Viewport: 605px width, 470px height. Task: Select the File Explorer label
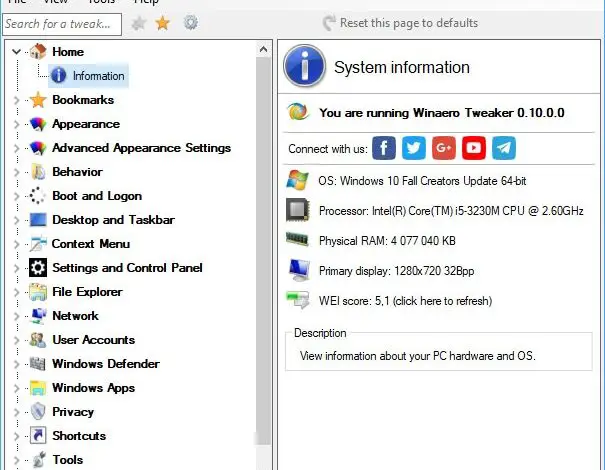click(87, 292)
